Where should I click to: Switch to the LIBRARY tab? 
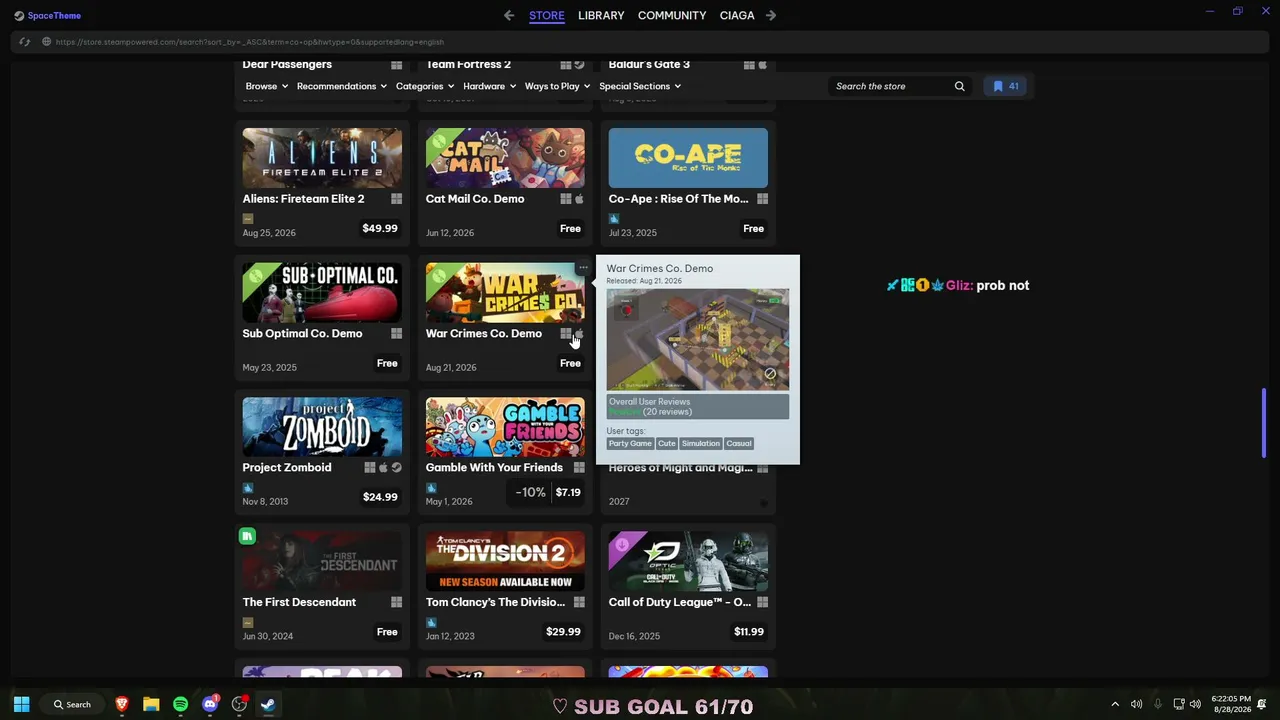601,15
